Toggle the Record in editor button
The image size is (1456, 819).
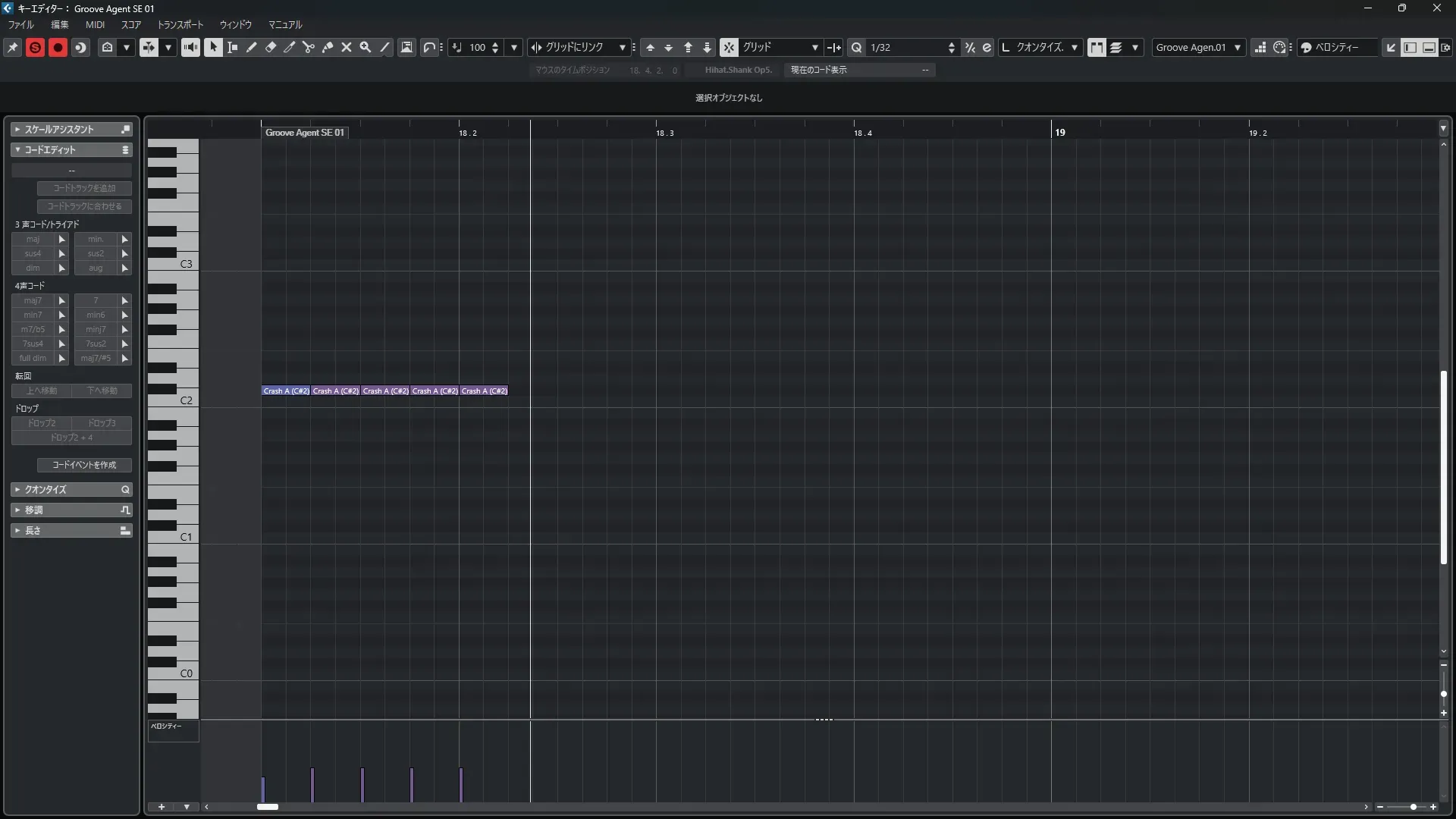click(x=58, y=47)
